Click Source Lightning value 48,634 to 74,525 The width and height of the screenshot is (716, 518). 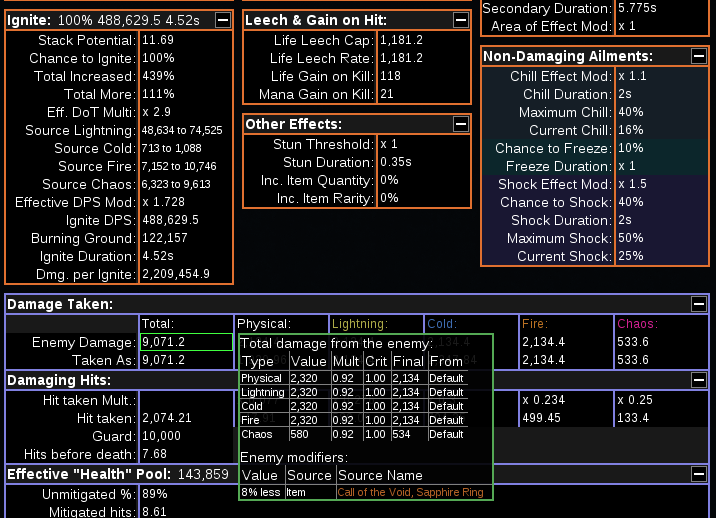pyautogui.click(x=182, y=130)
